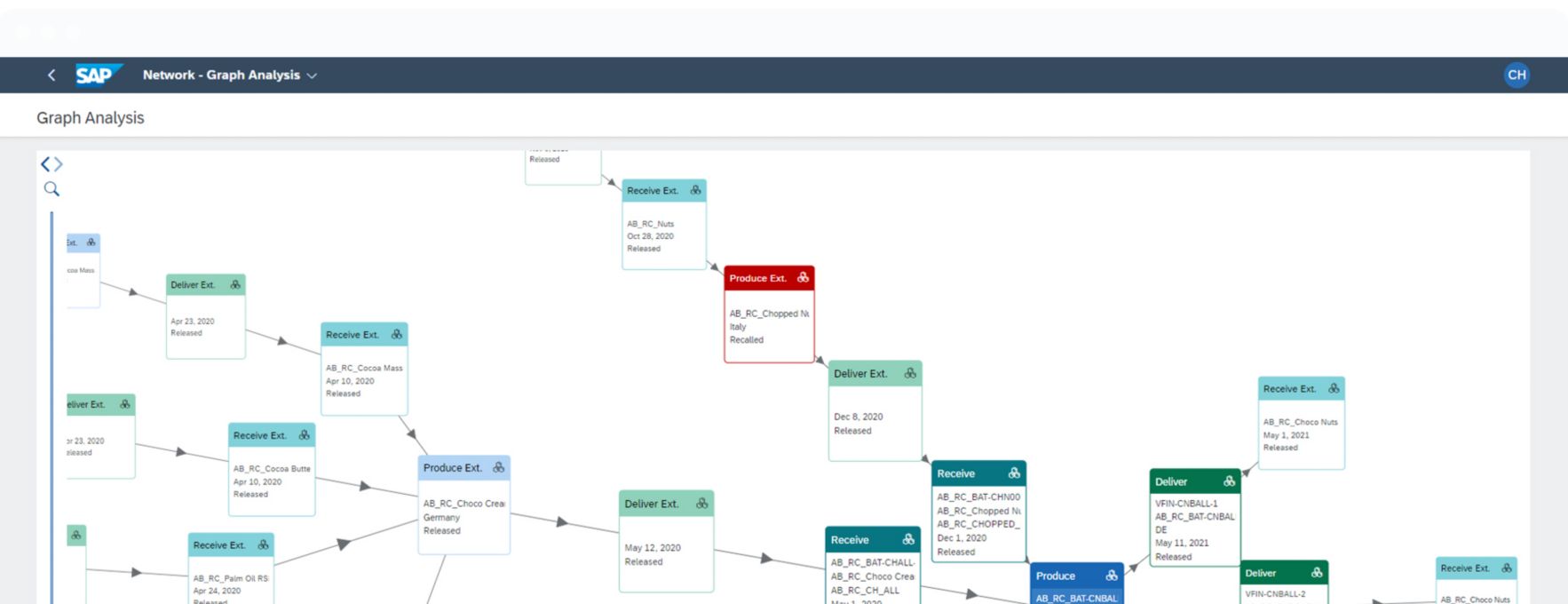Click the Deliver VFIN-CNBALL-1 node body
Viewport: 1568px width, 604px height.
coord(1194,529)
